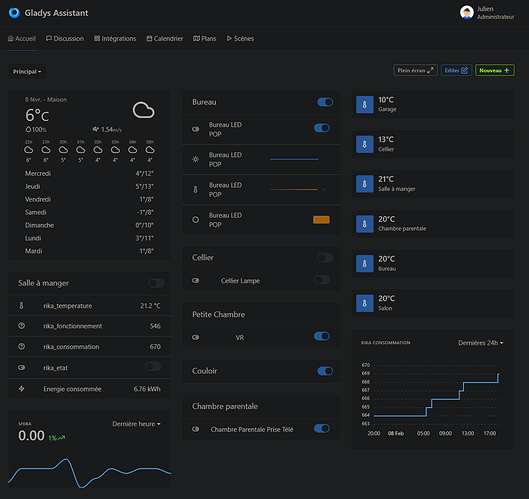The height and width of the screenshot is (499, 529).
Task: Click the Garage thermometer icon
Action: coord(364,105)
